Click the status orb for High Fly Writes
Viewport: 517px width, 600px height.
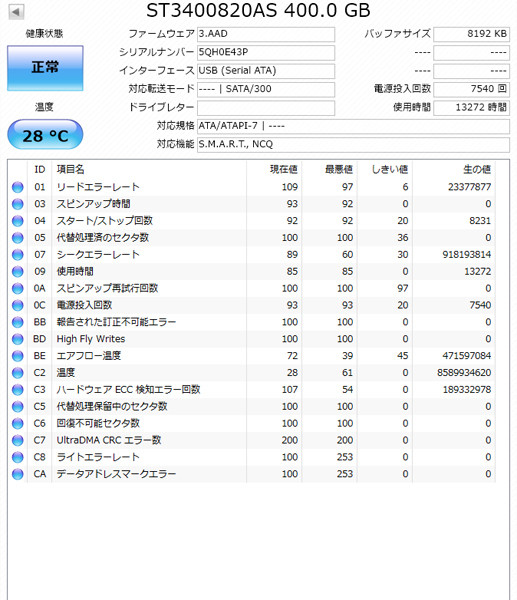coord(18,339)
